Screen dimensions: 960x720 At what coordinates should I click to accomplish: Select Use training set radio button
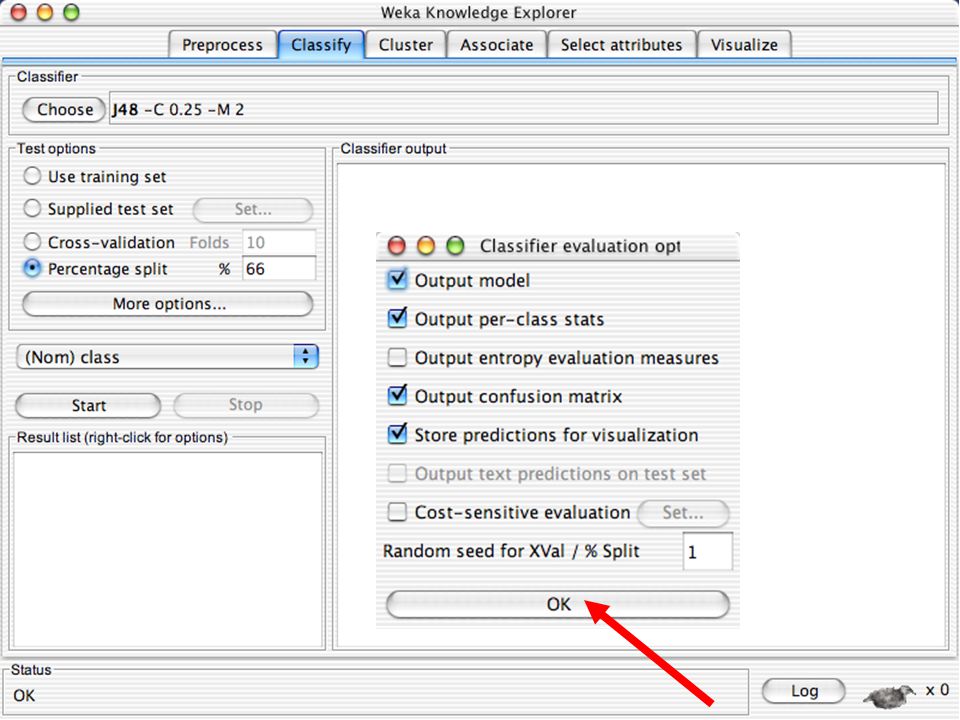click(x=32, y=176)
